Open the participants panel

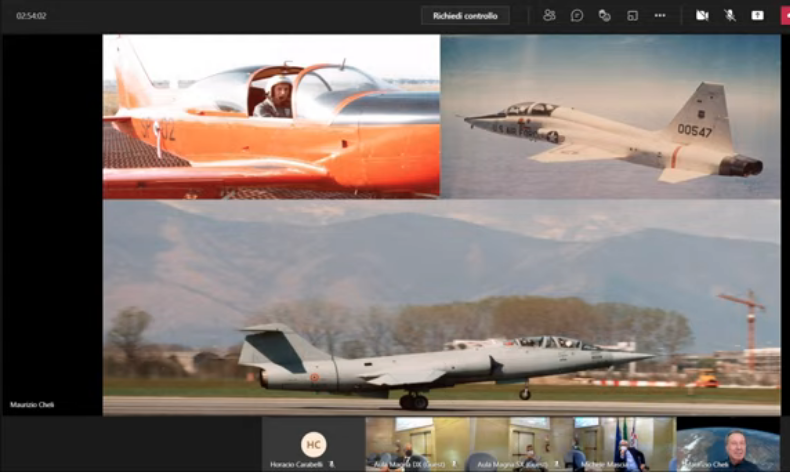(x=549, y=16)
